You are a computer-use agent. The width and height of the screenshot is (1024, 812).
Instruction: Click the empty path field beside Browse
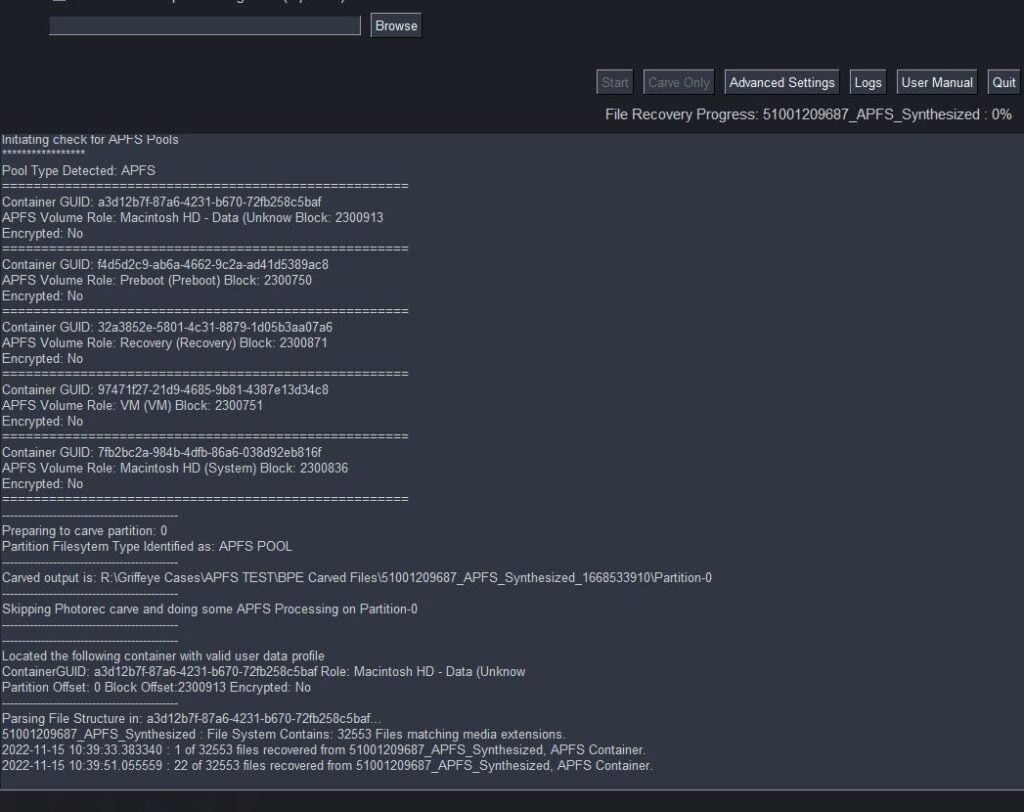(204, 25)
